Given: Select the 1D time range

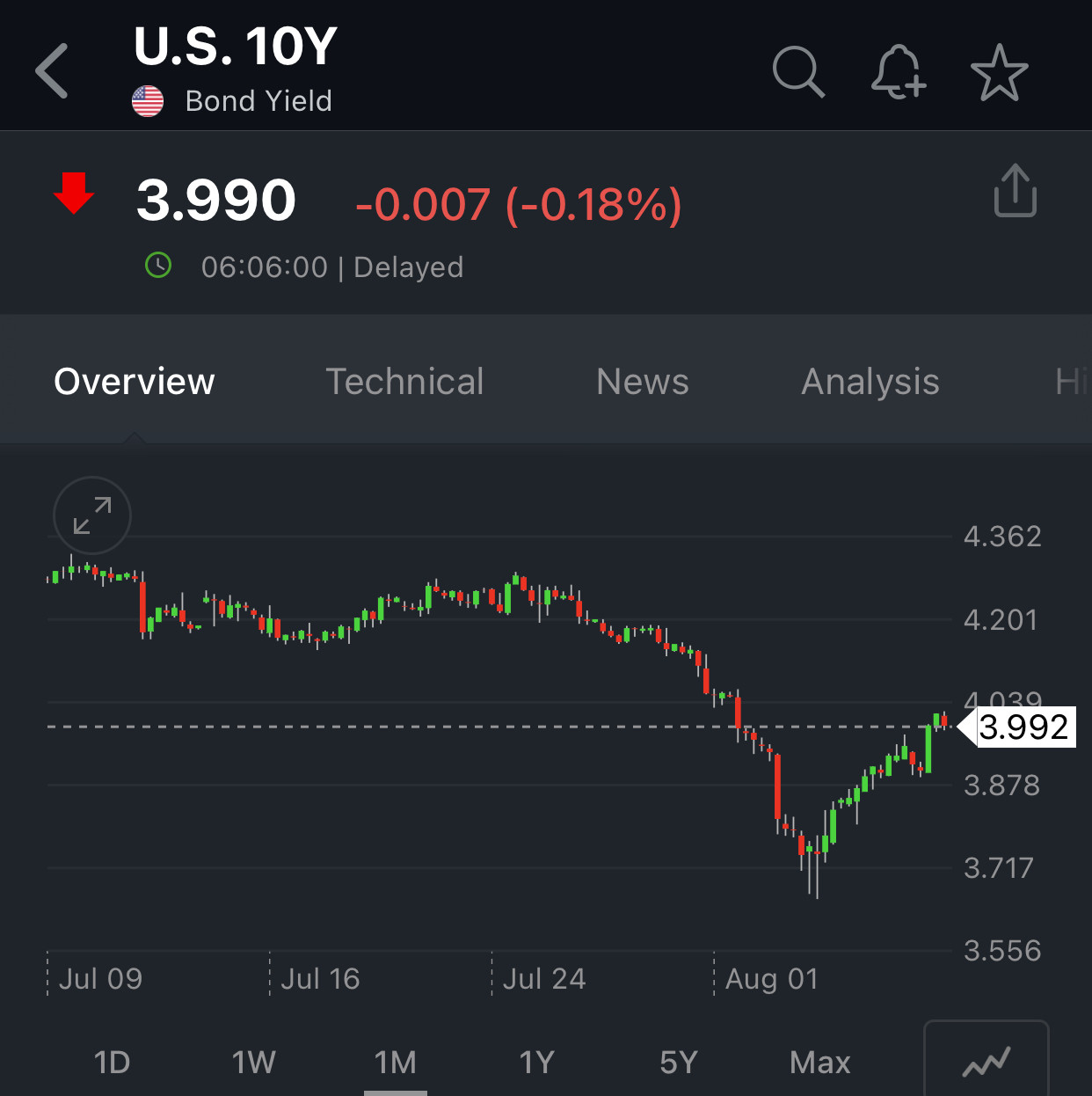Looking at the screenshot, I should 112,1063.
